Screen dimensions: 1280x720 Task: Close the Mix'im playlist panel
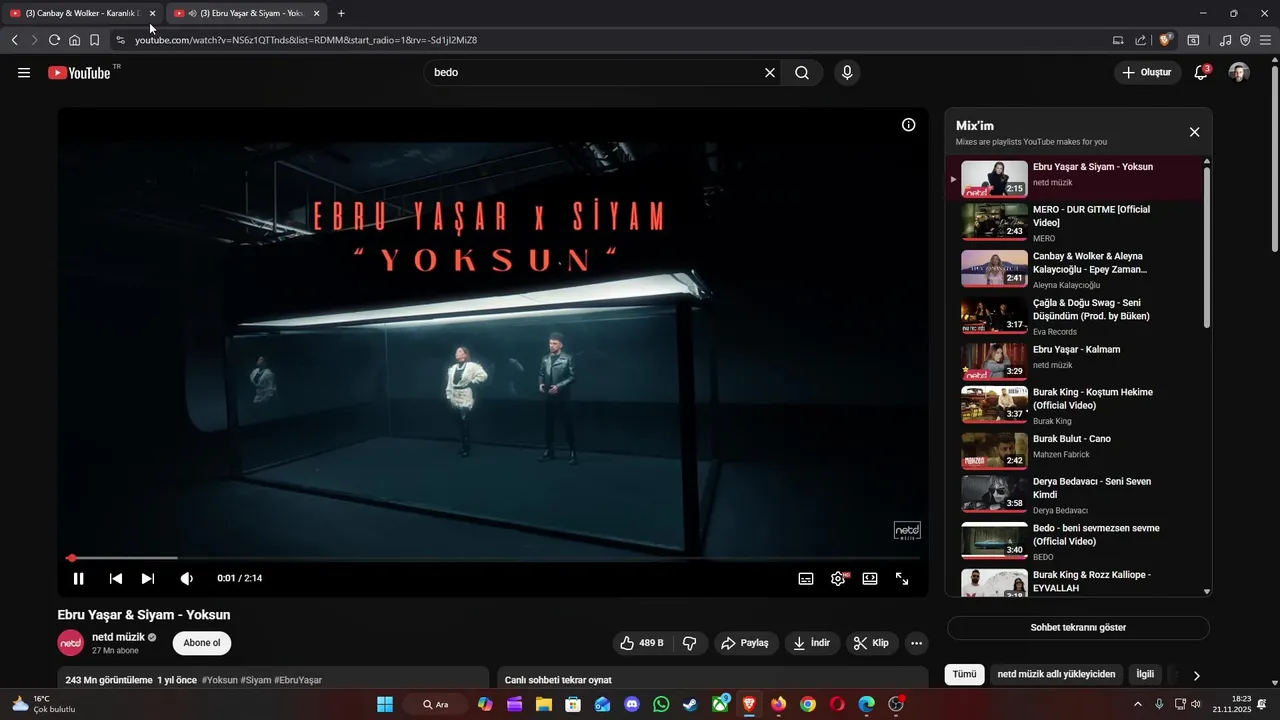1194,132
